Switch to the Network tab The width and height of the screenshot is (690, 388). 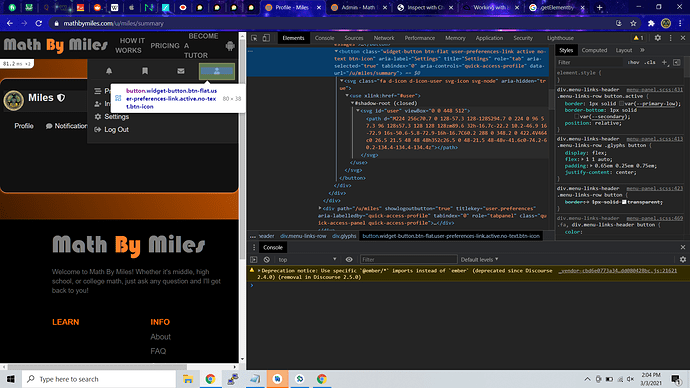(384, 38)
